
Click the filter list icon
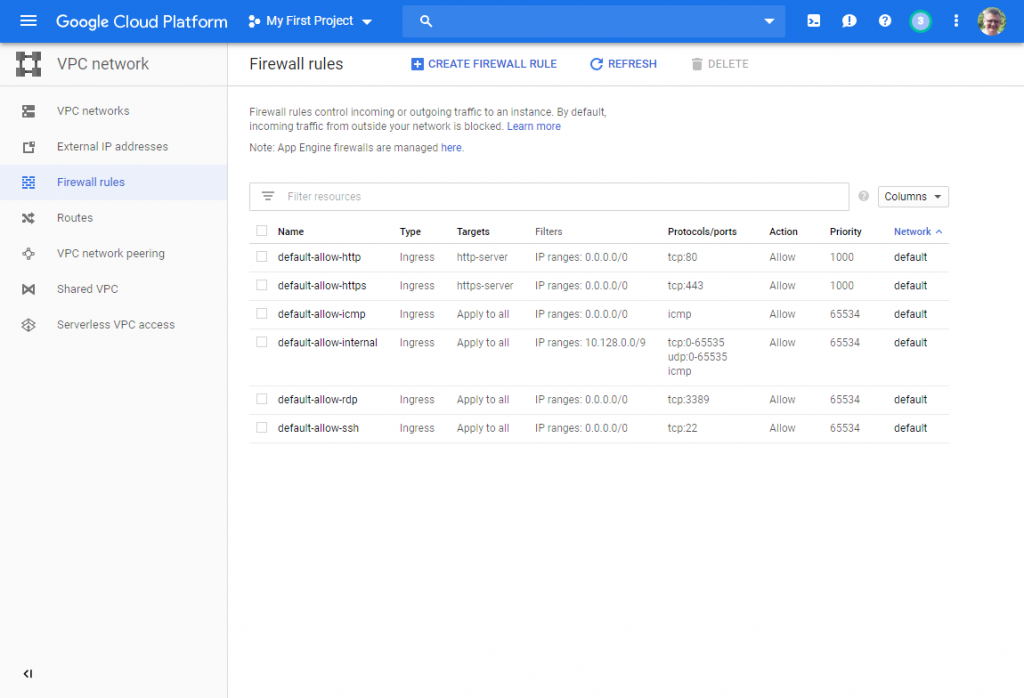(268, 196)
